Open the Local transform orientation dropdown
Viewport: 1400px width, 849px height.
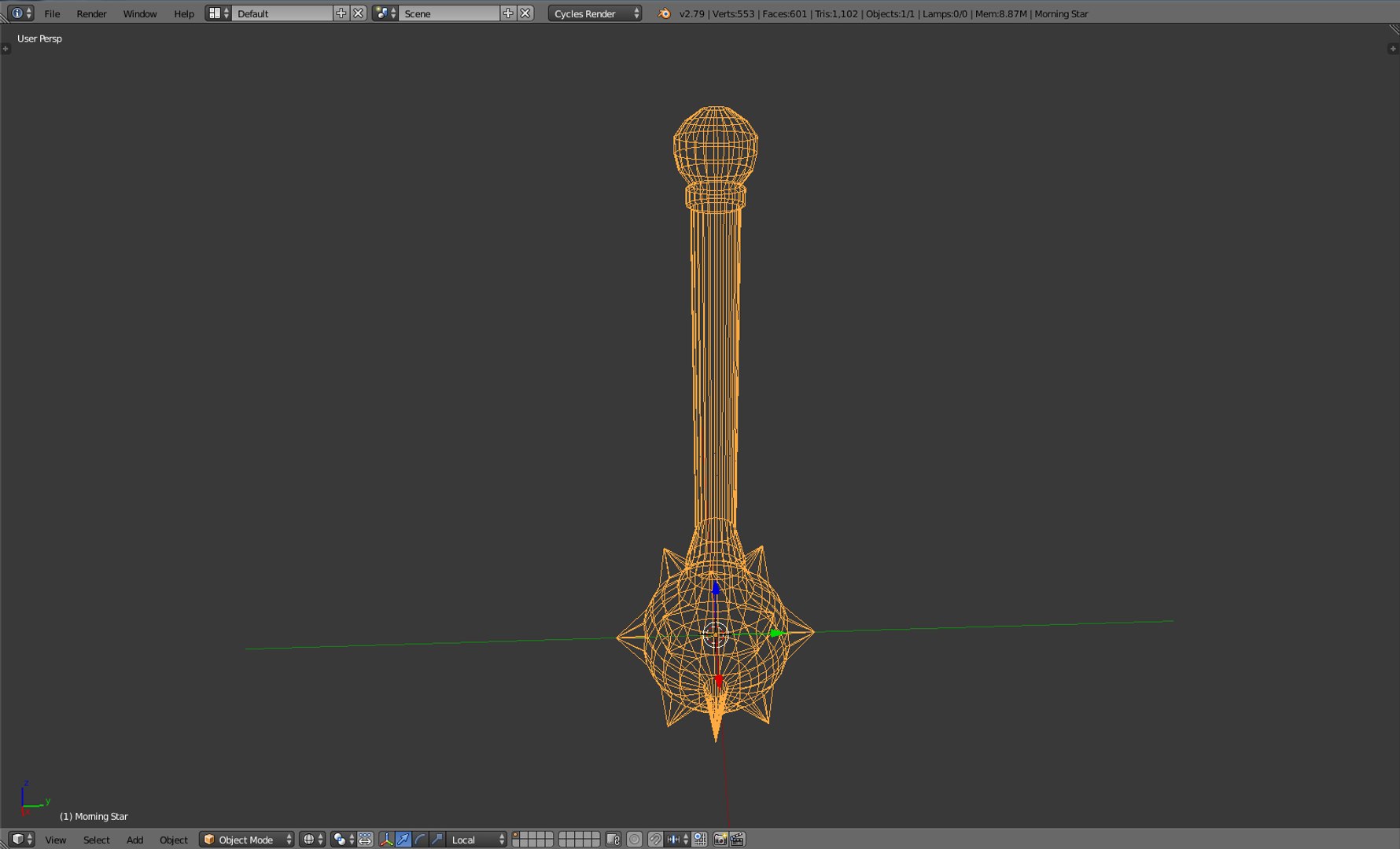click(477, 840)
